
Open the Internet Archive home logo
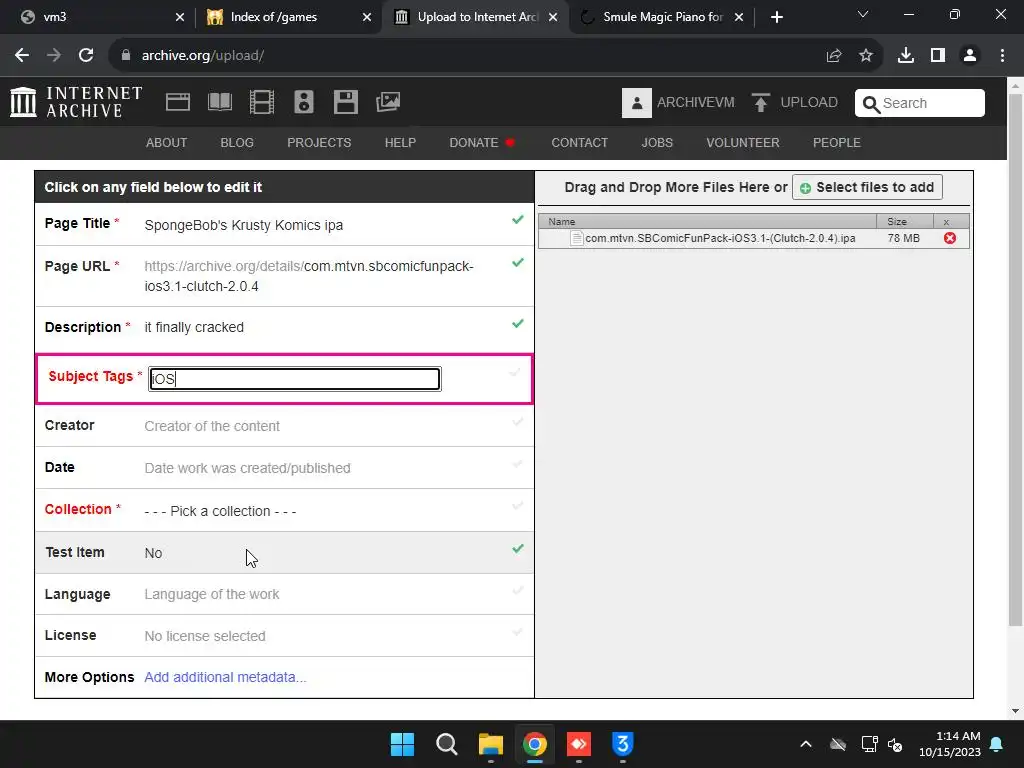point(76,103)
